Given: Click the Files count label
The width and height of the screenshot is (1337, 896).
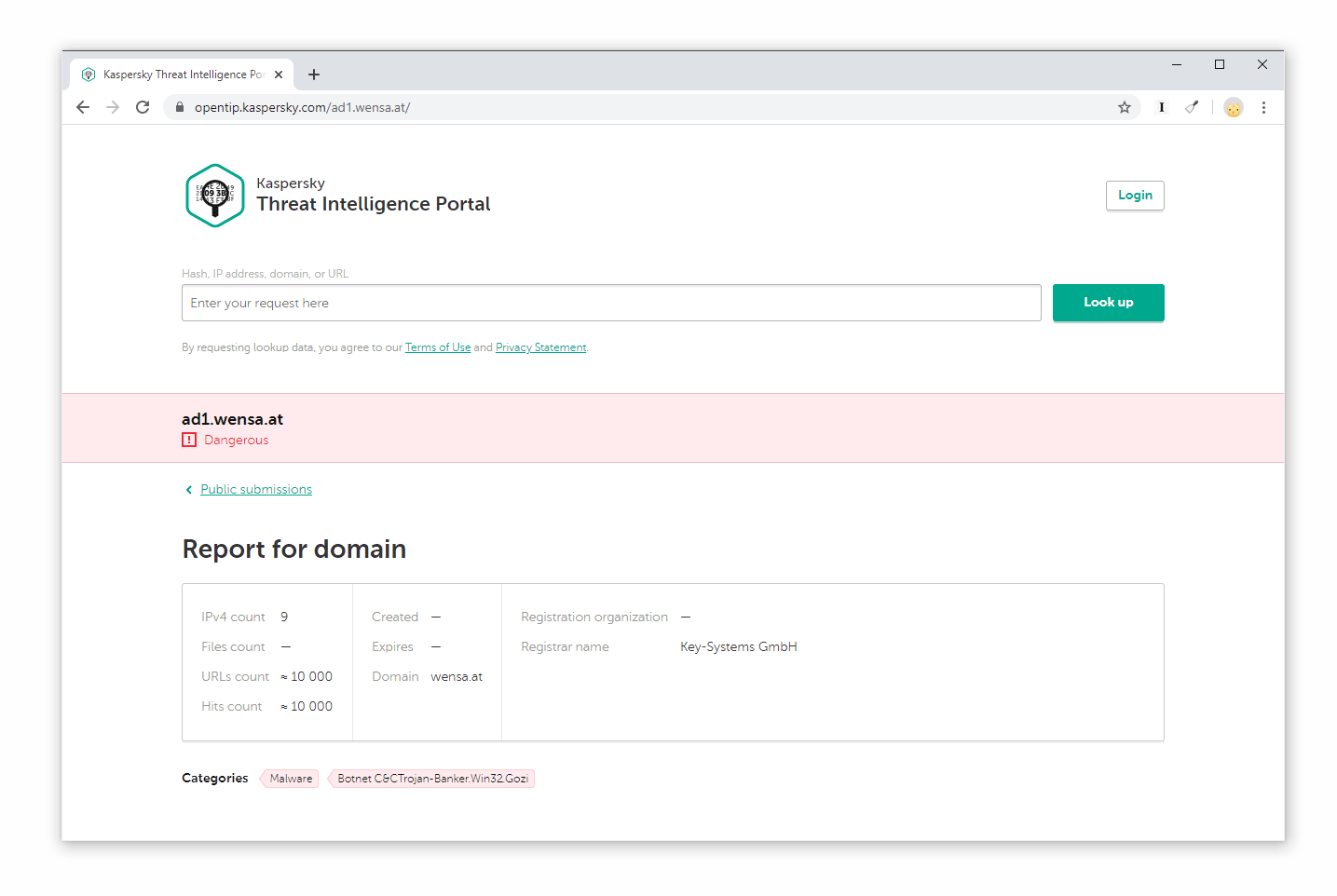Looking at the screenshot, I should [x=233, y=646].
